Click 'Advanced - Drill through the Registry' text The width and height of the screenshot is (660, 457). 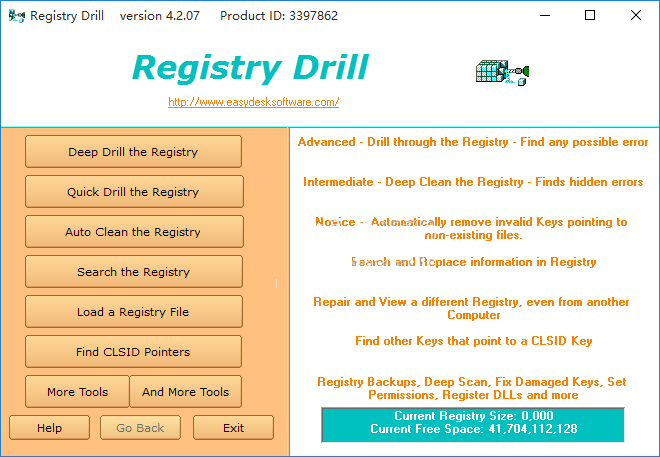coord(473,142)
